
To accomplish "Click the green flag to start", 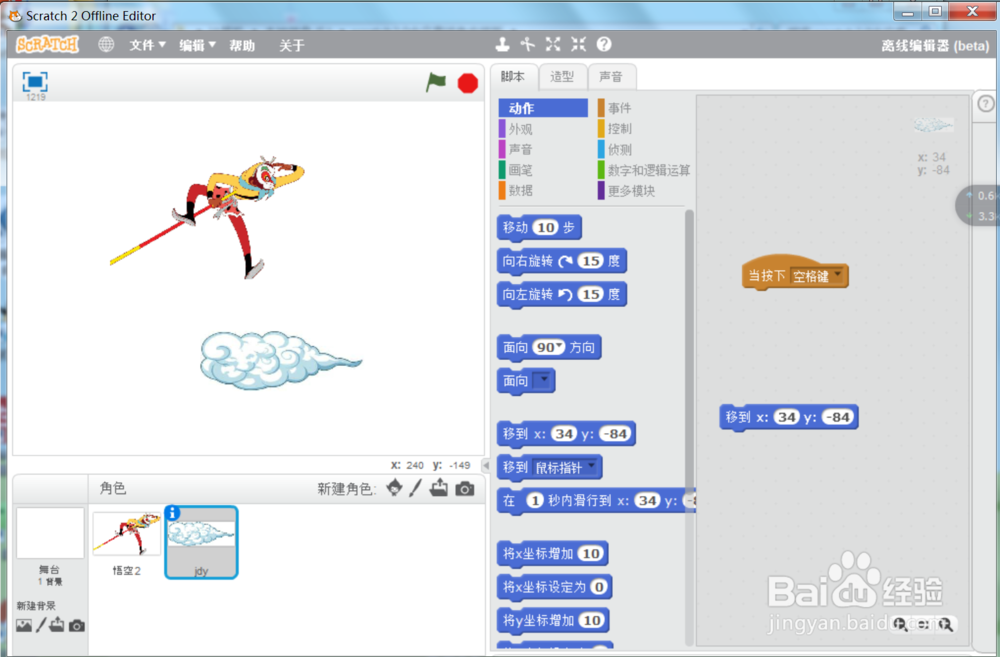I will [x=436, y=82].
